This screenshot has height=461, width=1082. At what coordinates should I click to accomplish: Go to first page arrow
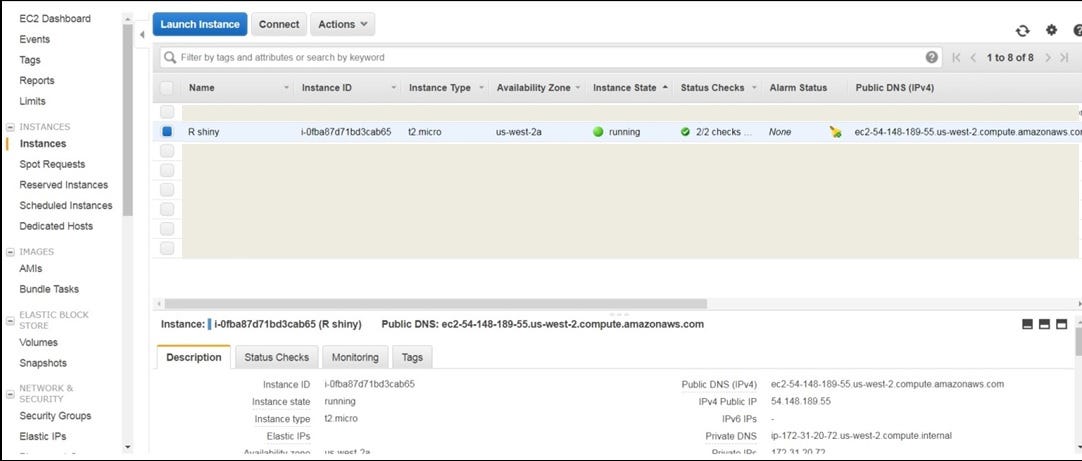[956, 58]
